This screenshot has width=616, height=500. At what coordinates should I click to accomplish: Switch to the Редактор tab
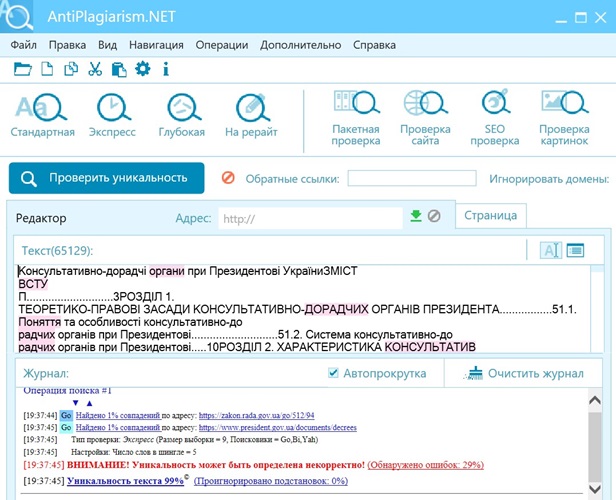pyautogui.click(x=41, y=218)
